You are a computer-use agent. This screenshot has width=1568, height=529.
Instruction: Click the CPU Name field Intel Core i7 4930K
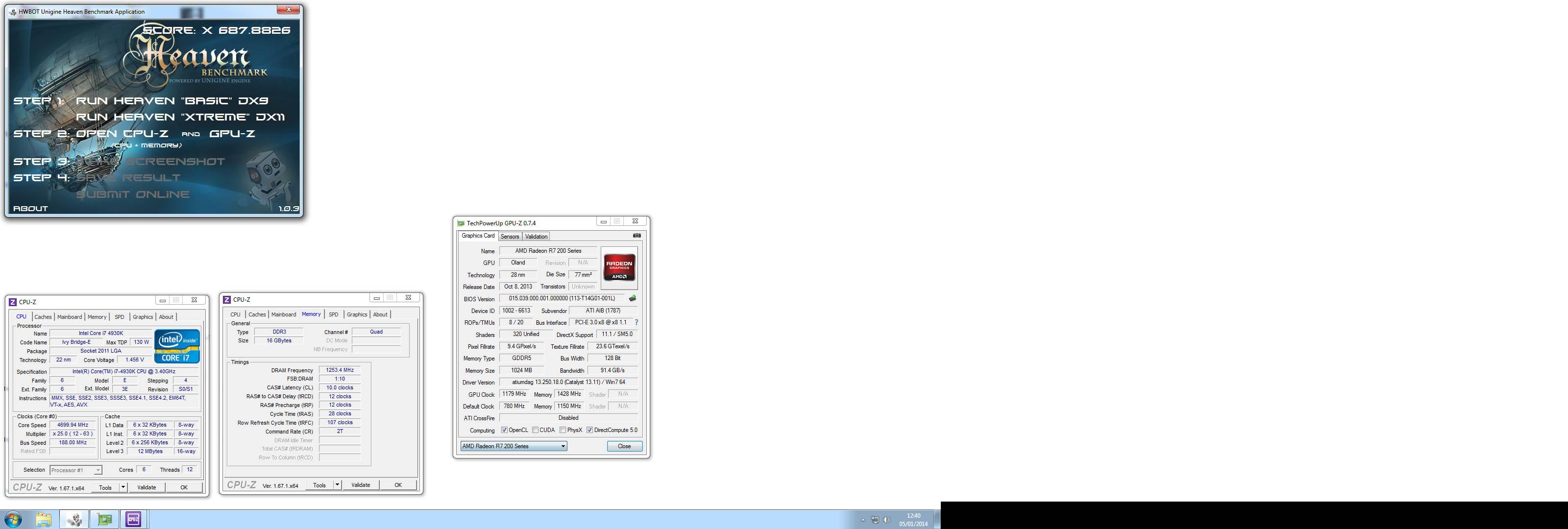point(101,333)
